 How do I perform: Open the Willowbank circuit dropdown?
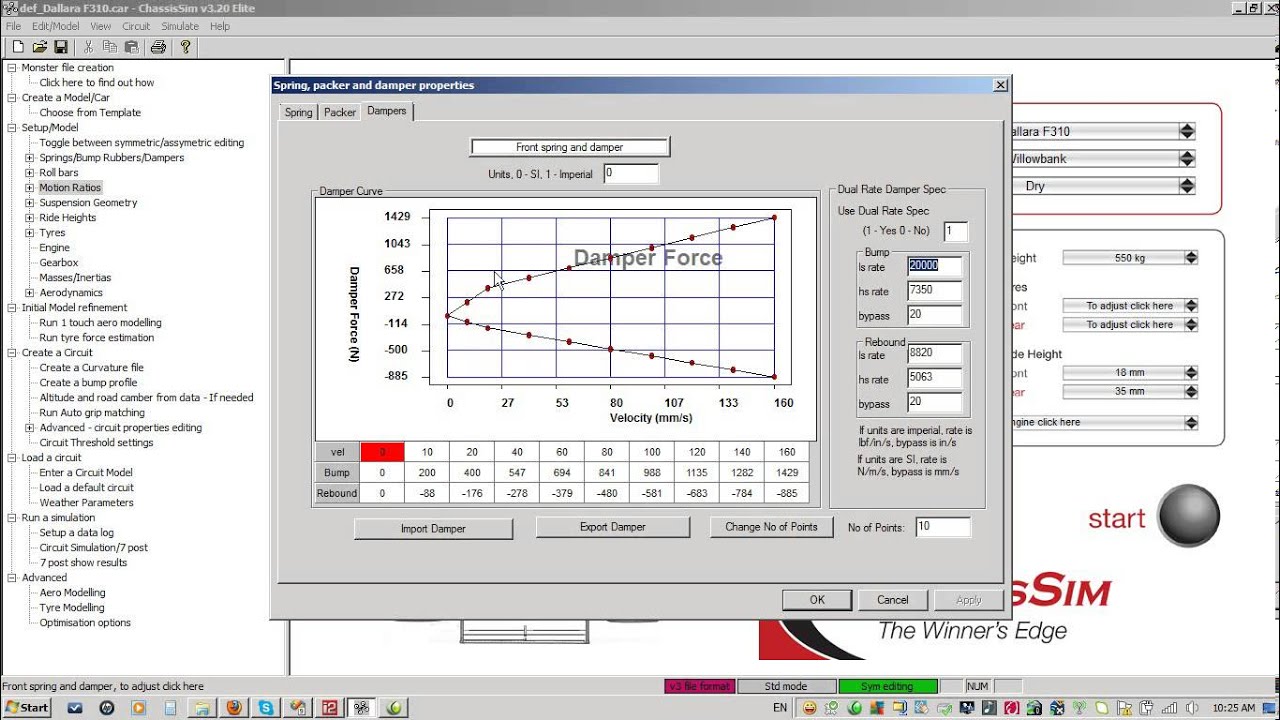click(1186, 158)
